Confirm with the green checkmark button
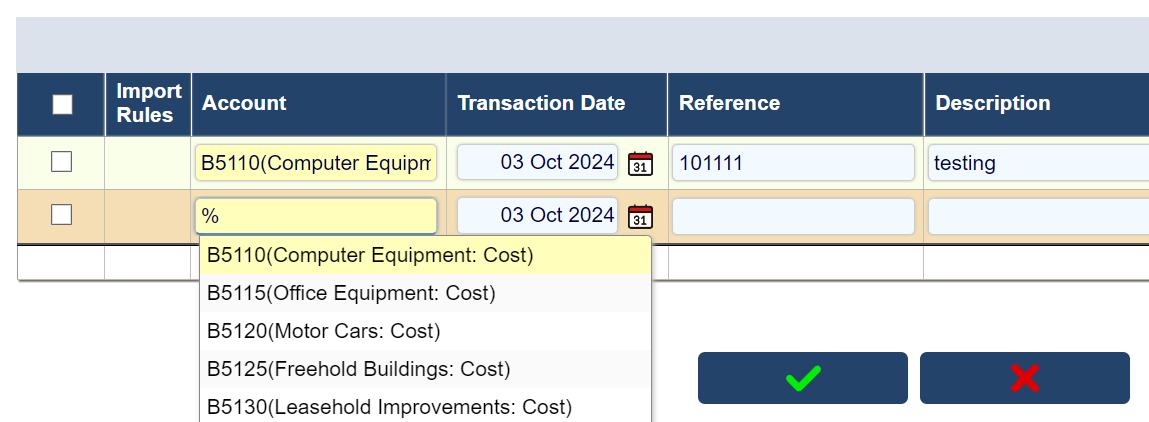The image size is (1149, 422). 802,378
